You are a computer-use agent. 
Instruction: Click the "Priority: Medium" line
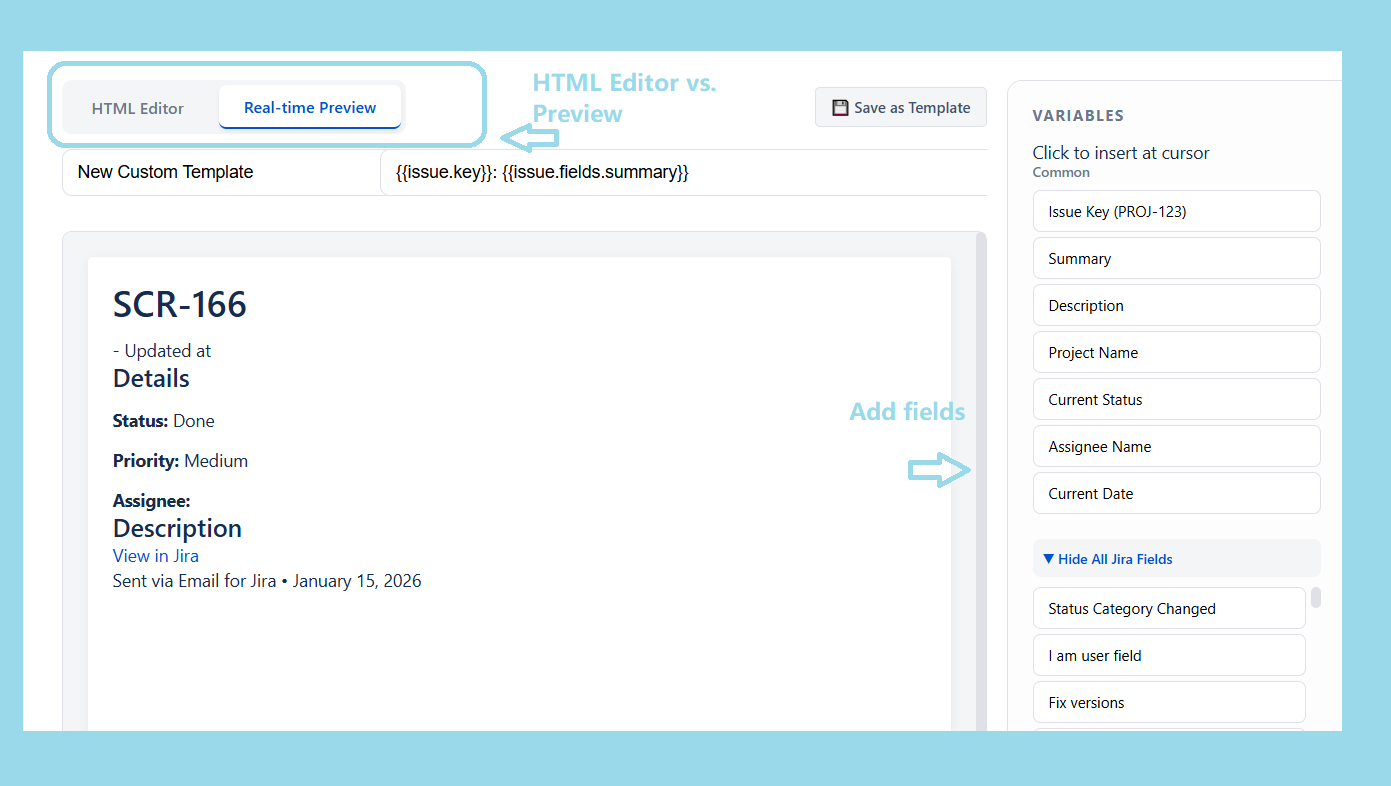click(x=180, y=461)
